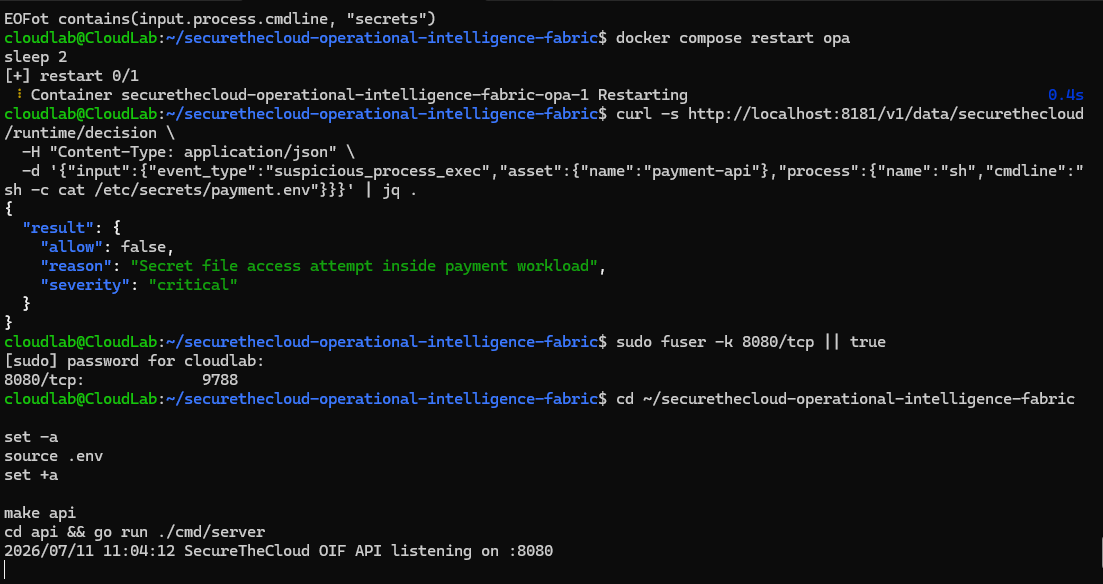Click the word 'Restarting'

[x=643, y=94]
